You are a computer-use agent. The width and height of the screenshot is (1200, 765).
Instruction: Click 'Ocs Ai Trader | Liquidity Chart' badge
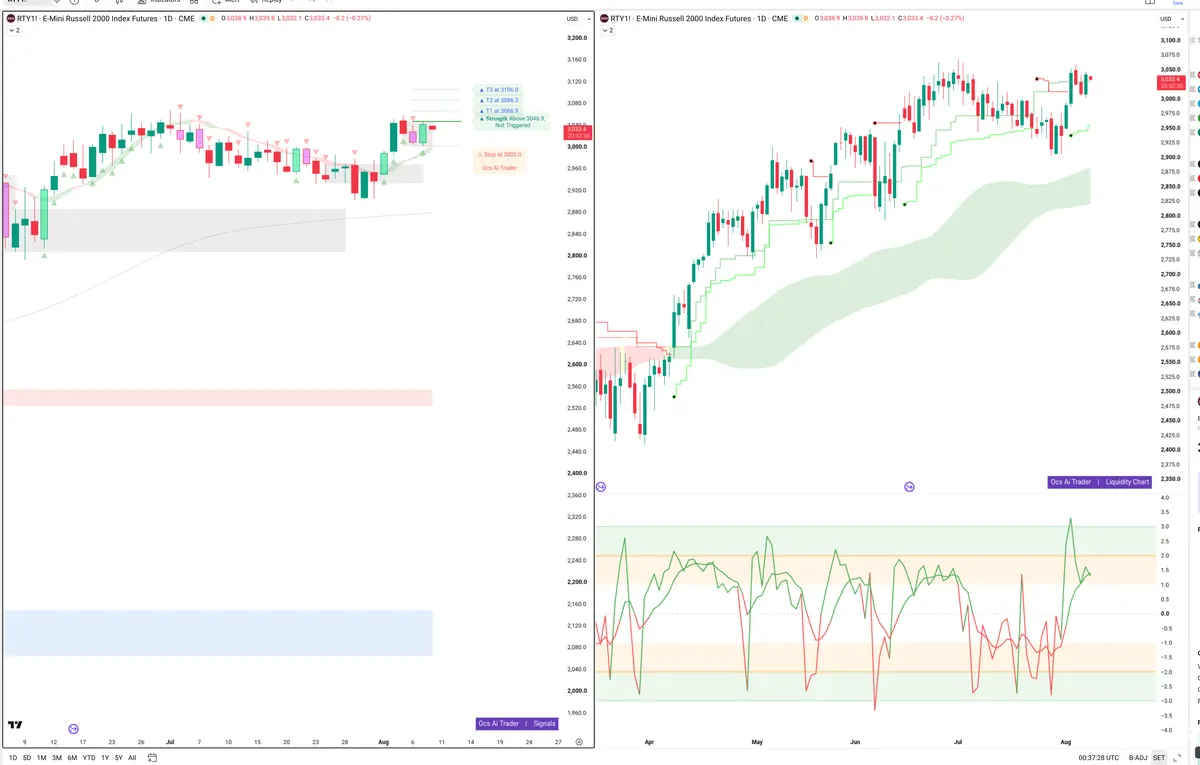pyautogui.click(x=1100, y=482)
